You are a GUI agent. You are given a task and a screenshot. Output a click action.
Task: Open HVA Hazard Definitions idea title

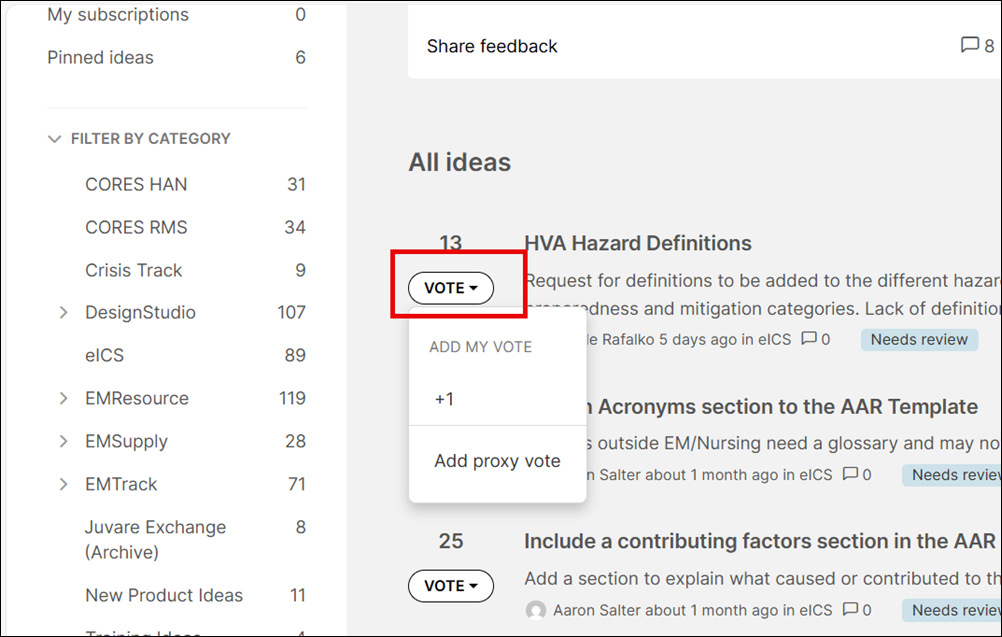coord(638,243)
